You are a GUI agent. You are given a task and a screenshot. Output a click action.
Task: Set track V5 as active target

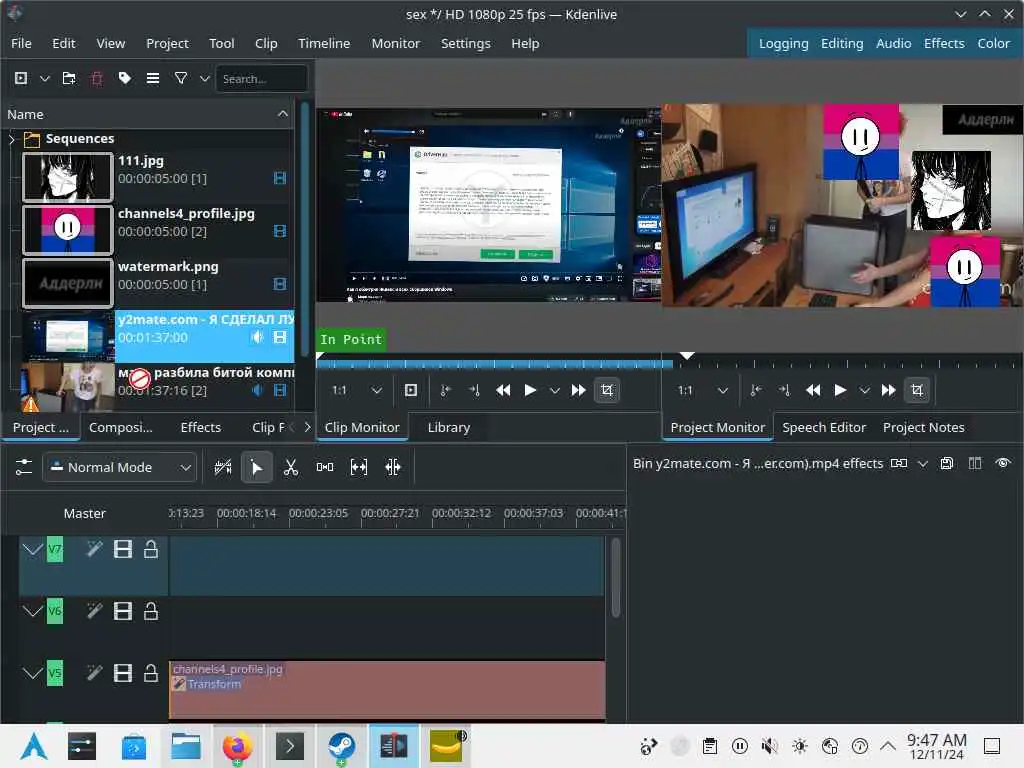[55, 673]
